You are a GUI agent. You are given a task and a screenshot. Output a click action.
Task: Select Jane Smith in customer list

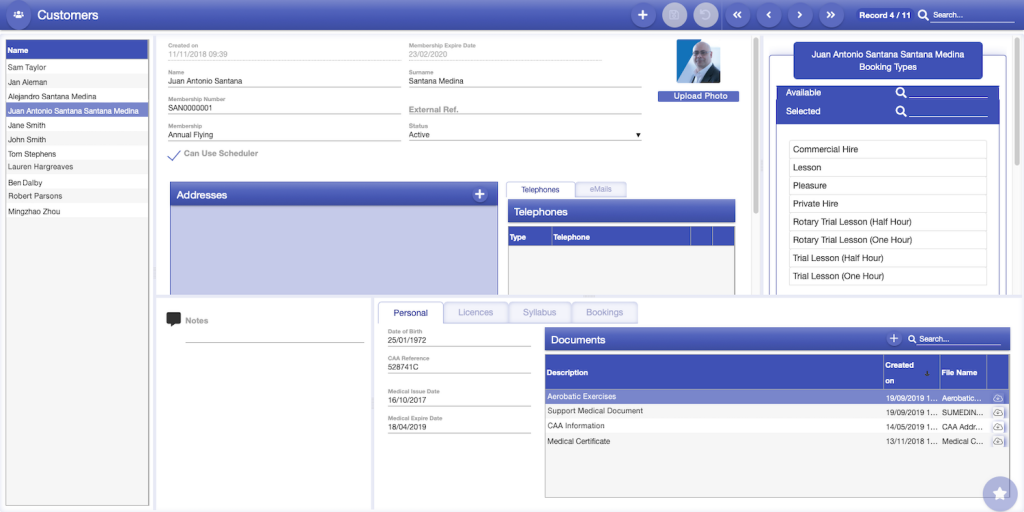pyautogui.click(x=77, y=125)
